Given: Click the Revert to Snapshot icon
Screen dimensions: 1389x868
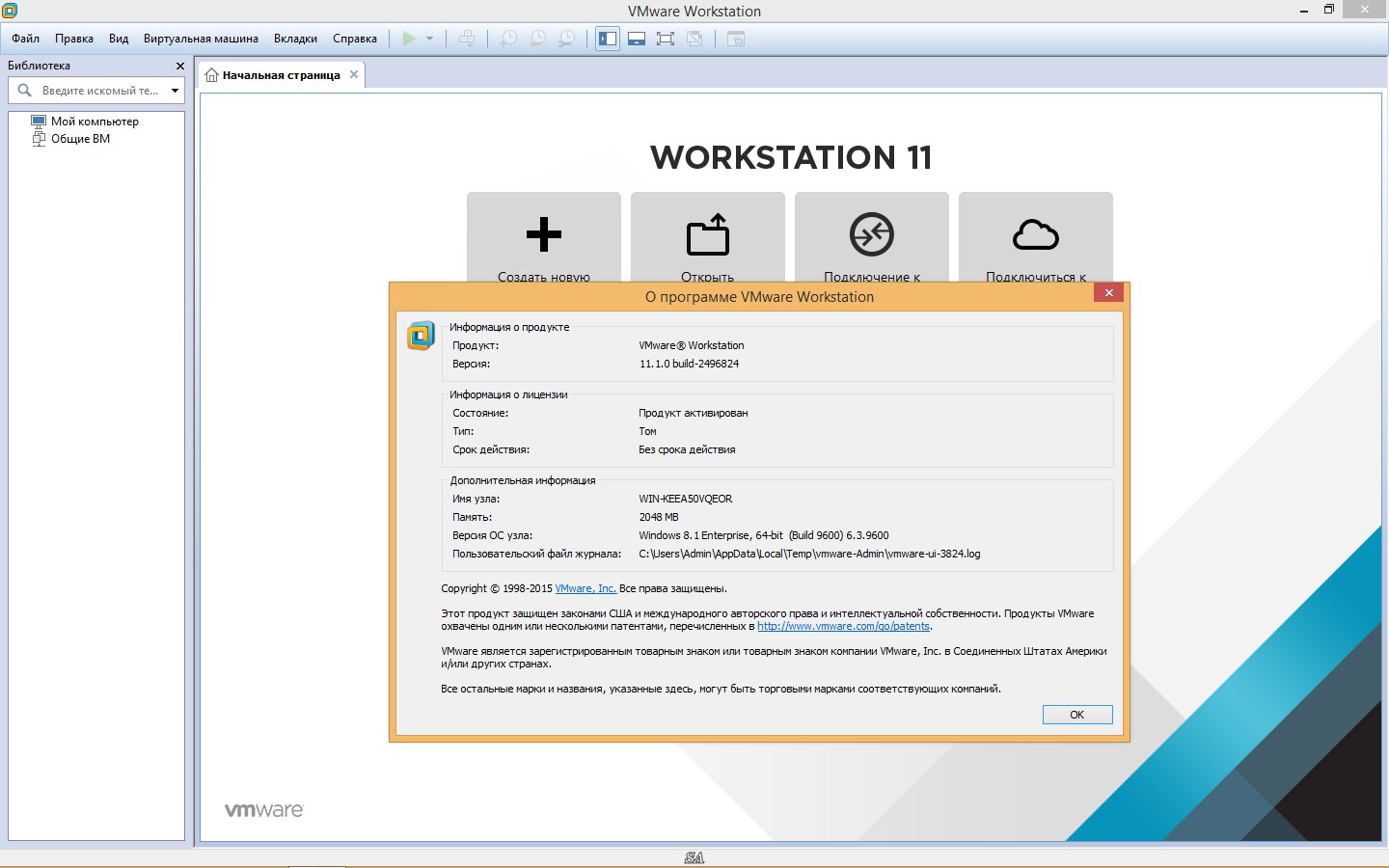Looking at the screenshot, I should pyautogui.click(x=537, y=39).
